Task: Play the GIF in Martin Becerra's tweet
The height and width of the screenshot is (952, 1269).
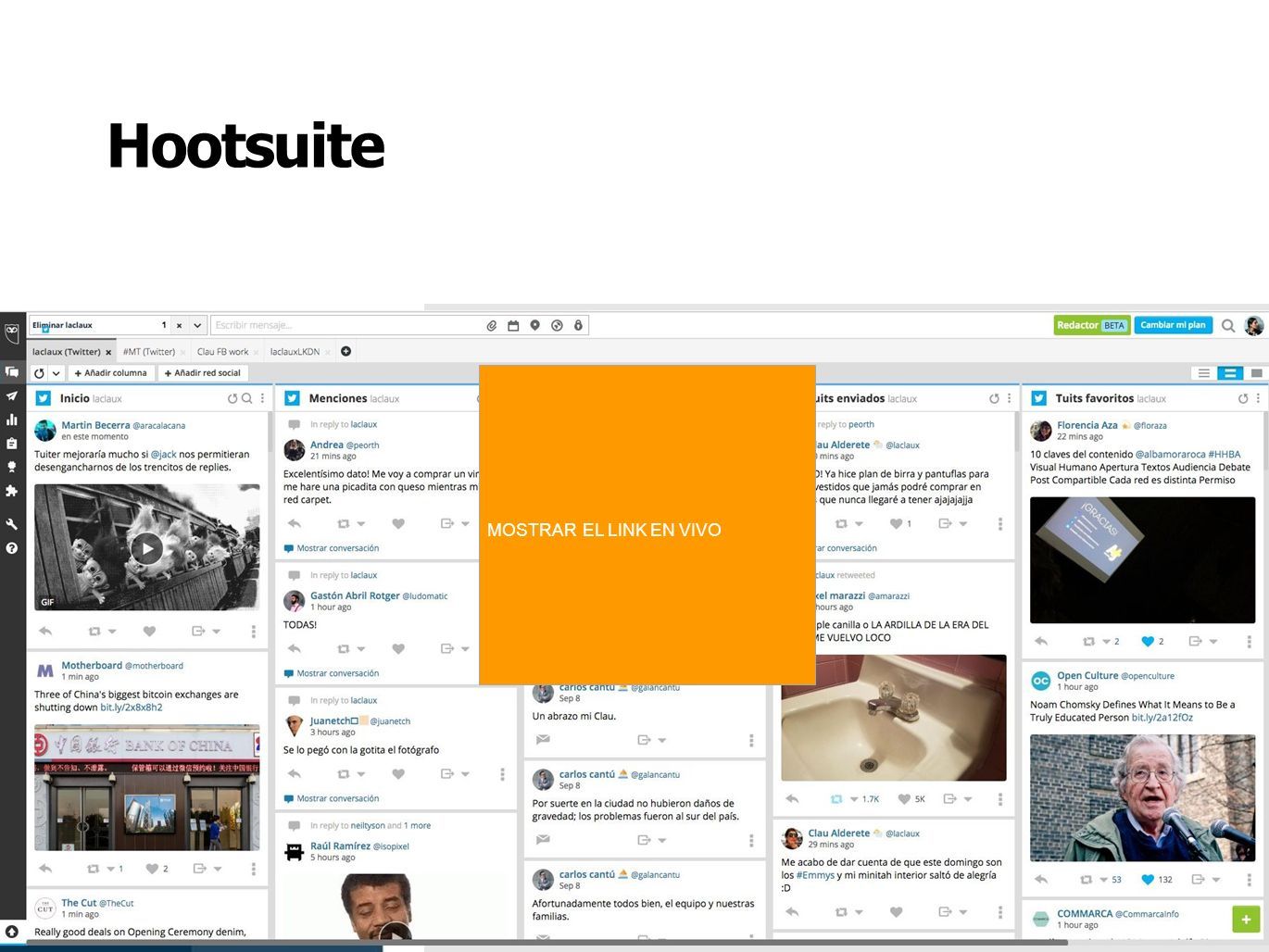Action: tap(146, 548)
